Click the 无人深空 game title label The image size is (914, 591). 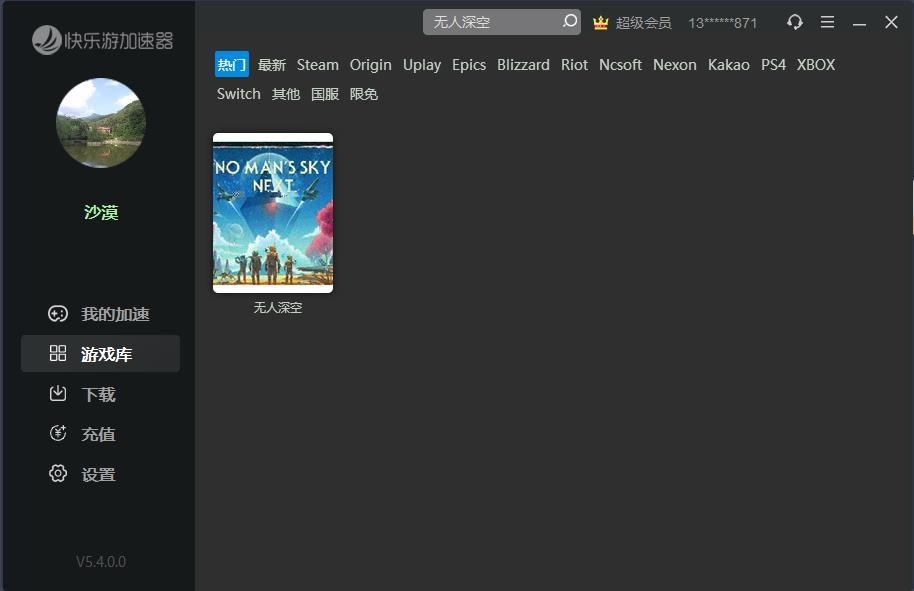click(x=277, y=307)
